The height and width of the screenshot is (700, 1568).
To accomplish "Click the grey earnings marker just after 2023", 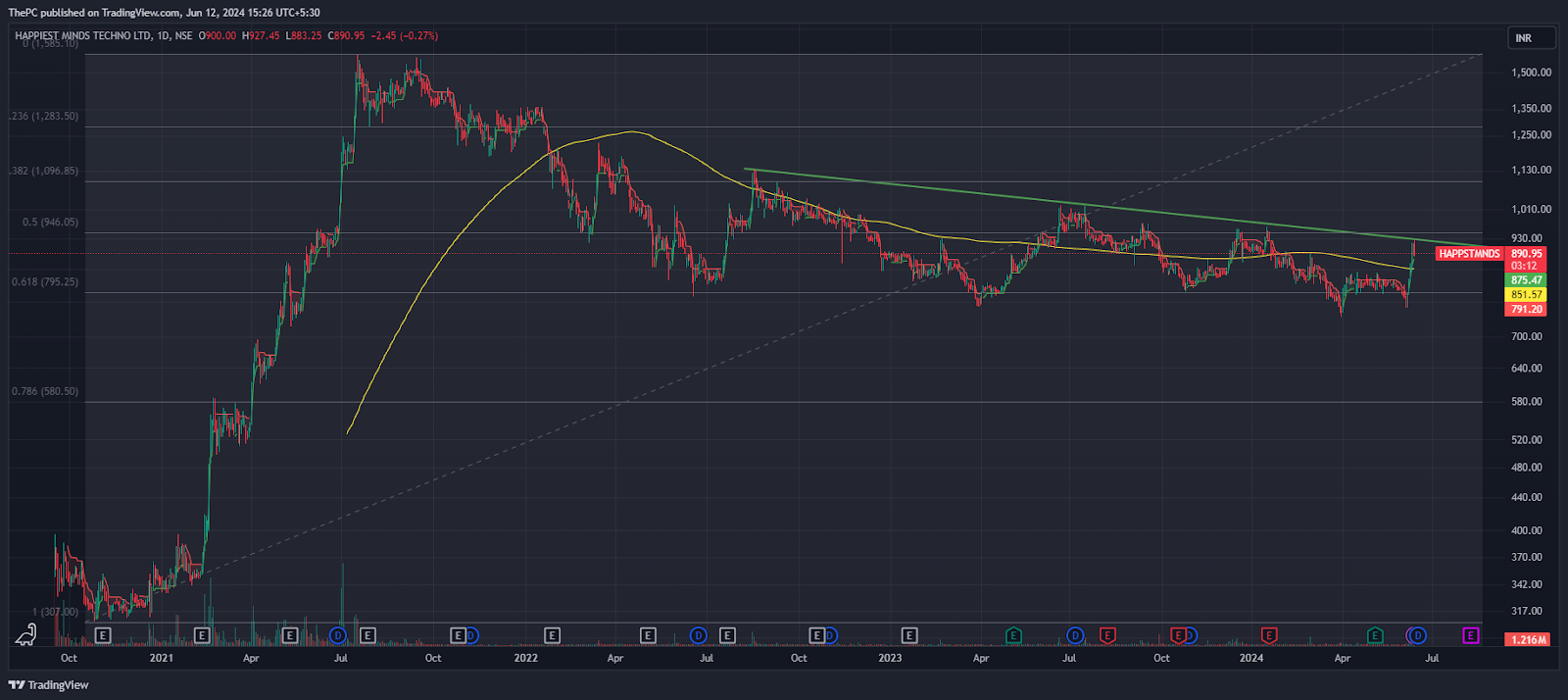I will (909, 635).
